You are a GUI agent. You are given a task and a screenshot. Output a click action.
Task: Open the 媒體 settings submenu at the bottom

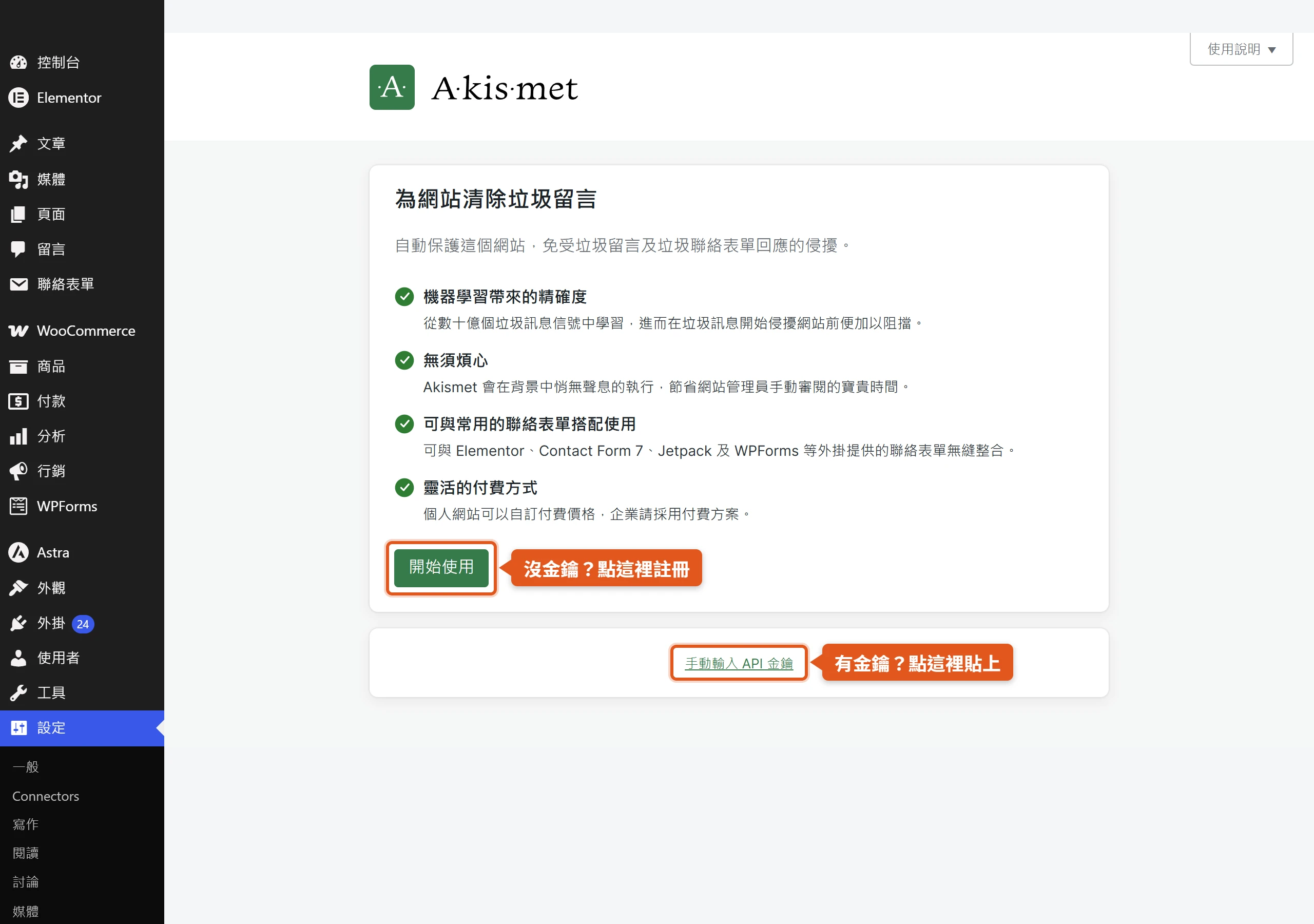tap(26, 911)
